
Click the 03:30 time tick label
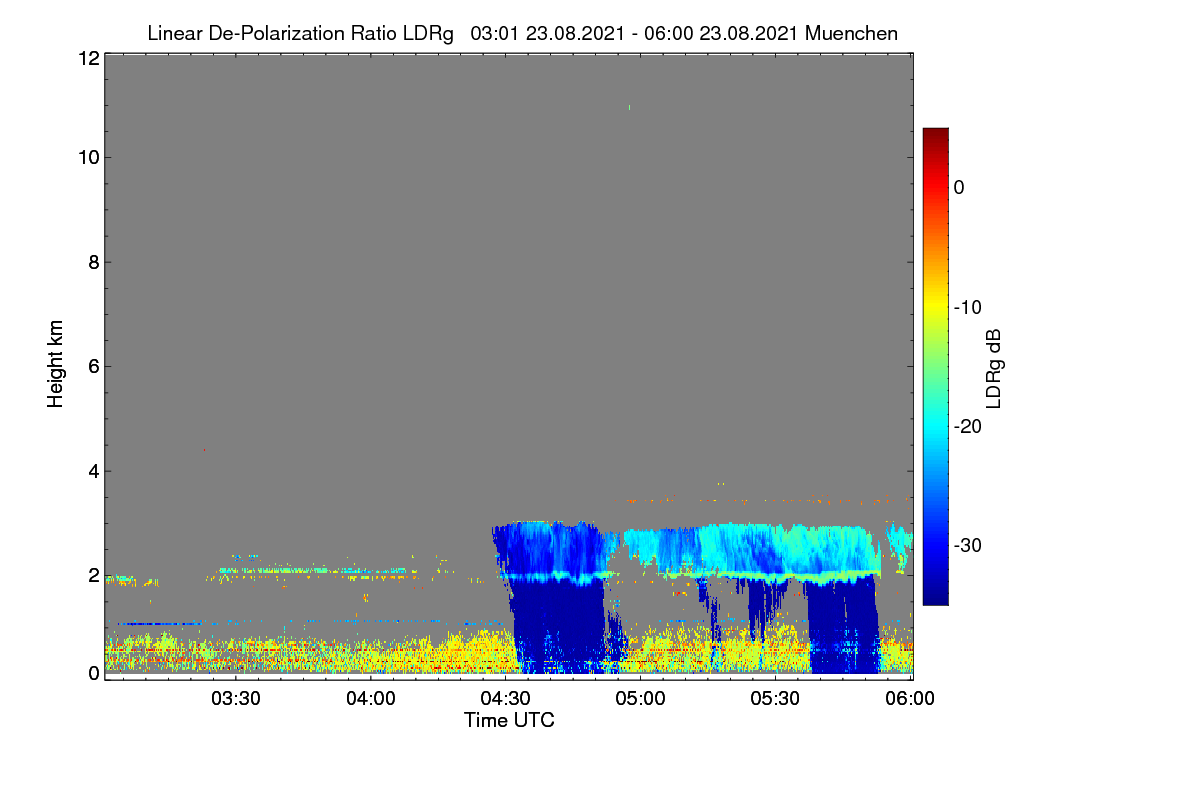[236, 699]
